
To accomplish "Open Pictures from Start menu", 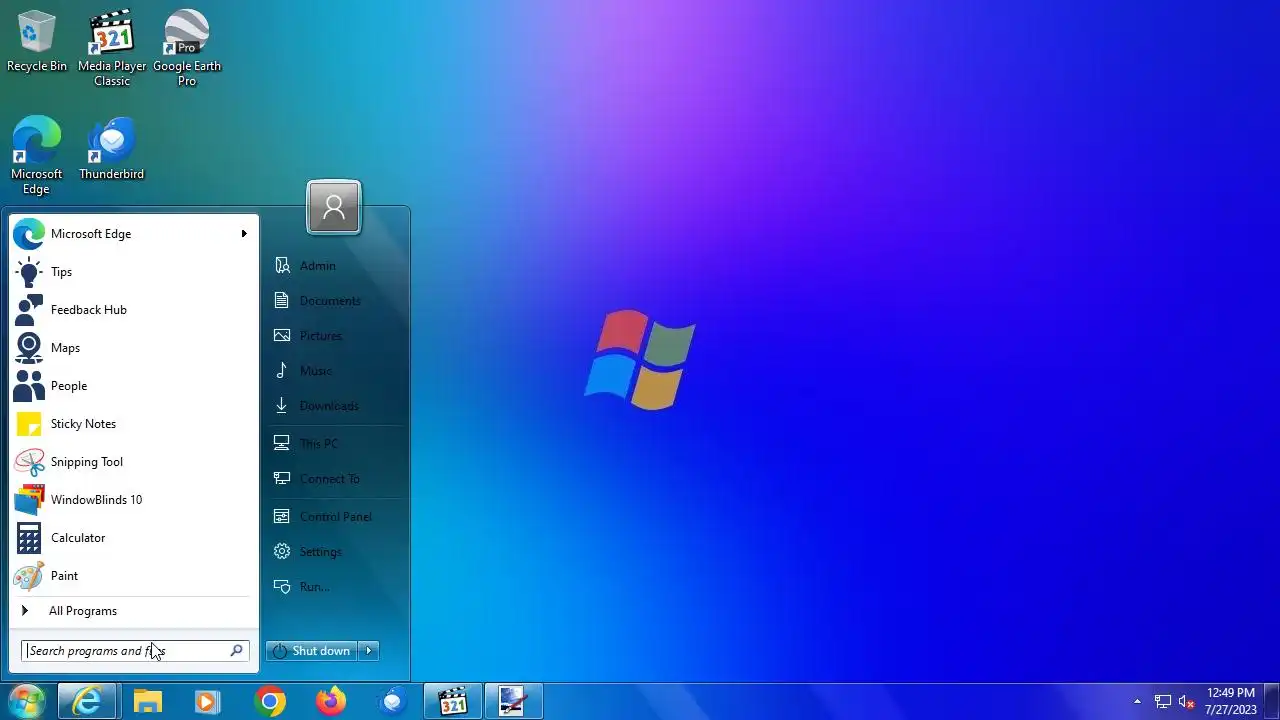I will tap(335, 336).
